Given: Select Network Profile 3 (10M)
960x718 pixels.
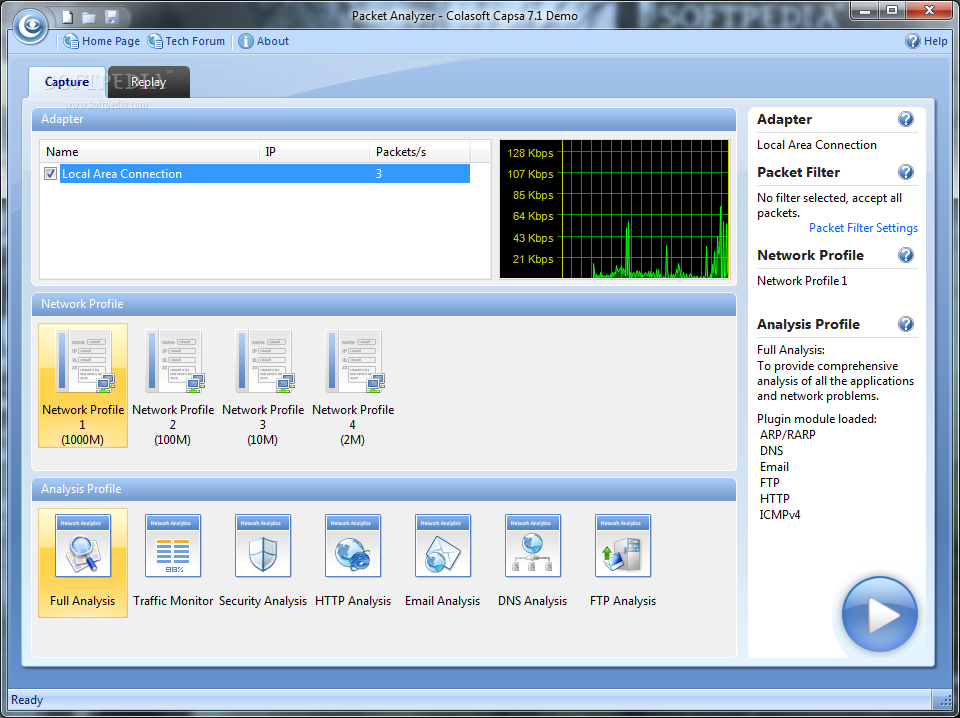Looking at the screenshot, I should click(x=262, y=360).
